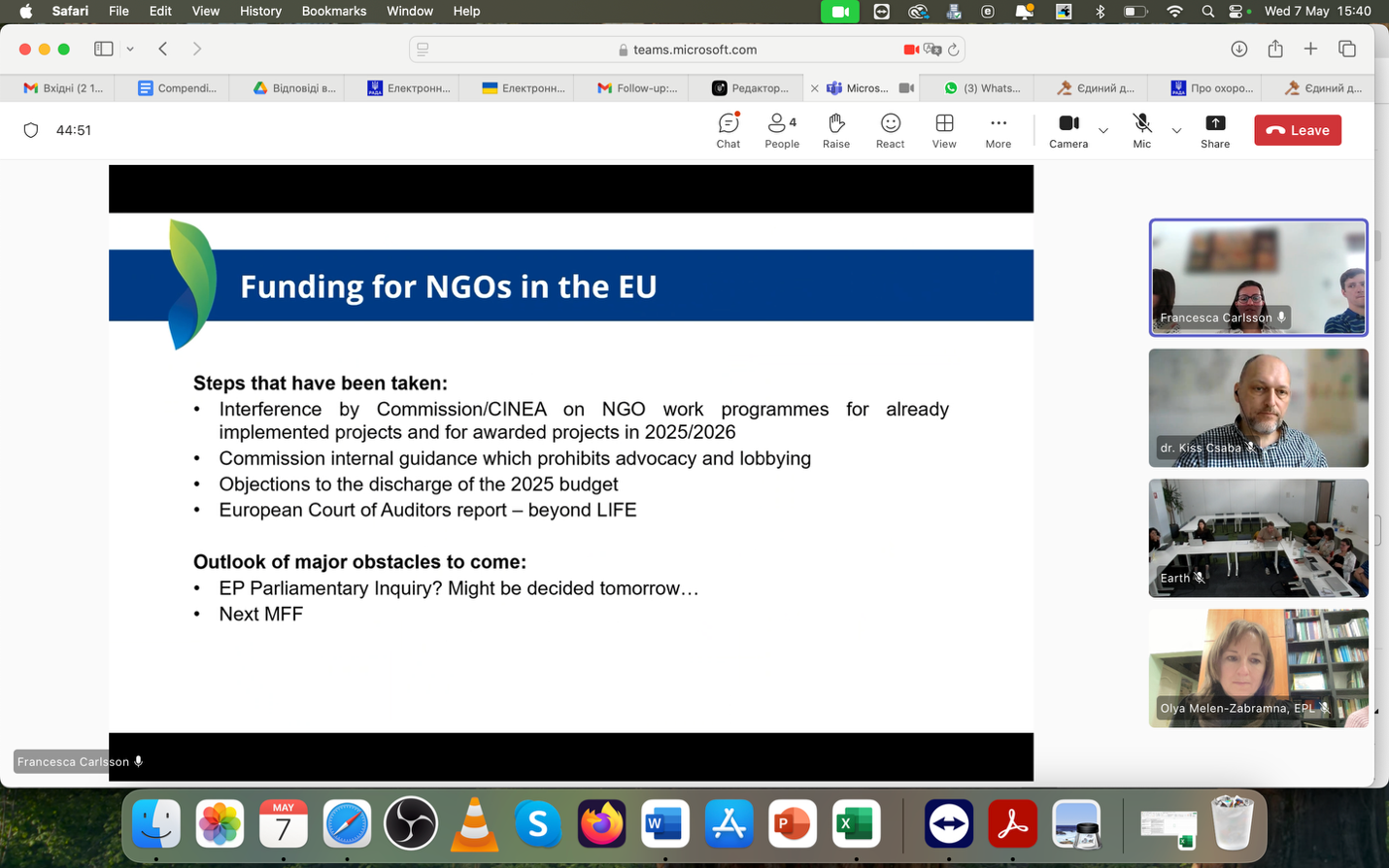Open the Bookmarks menu in menu bar

pos(333,11)
